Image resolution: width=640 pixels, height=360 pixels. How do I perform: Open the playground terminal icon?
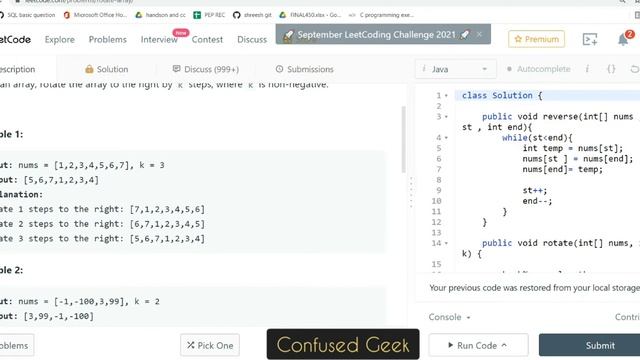[x=590, y=39]
